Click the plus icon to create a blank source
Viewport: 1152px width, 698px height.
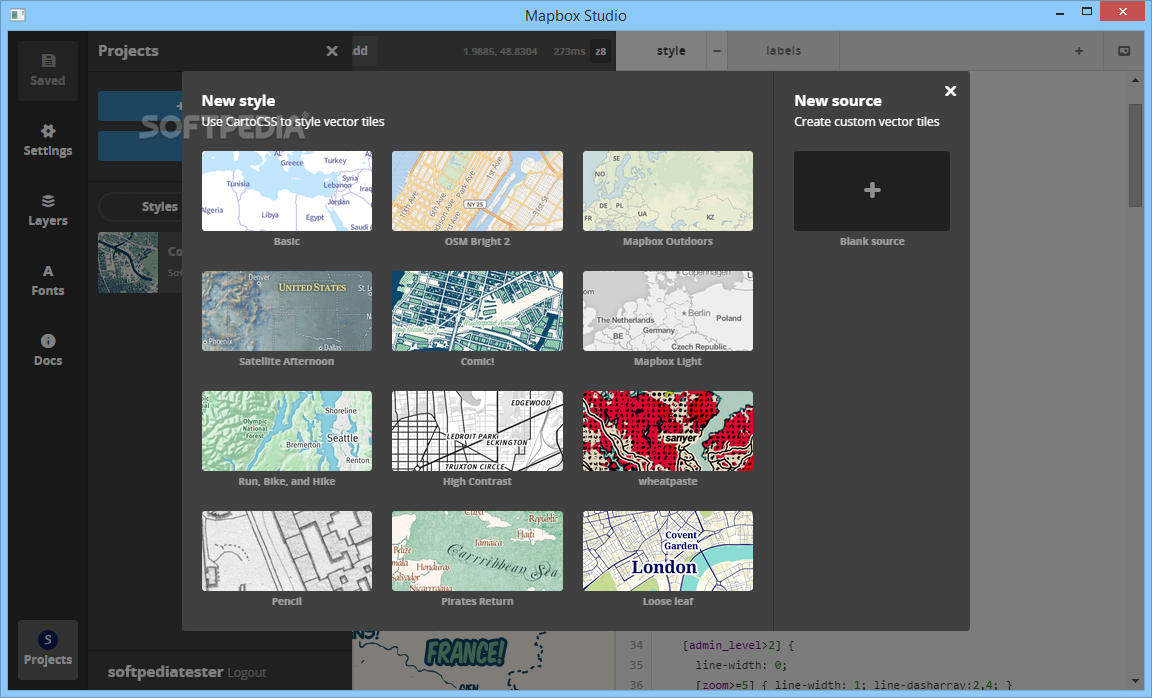[x=872, y=190]
